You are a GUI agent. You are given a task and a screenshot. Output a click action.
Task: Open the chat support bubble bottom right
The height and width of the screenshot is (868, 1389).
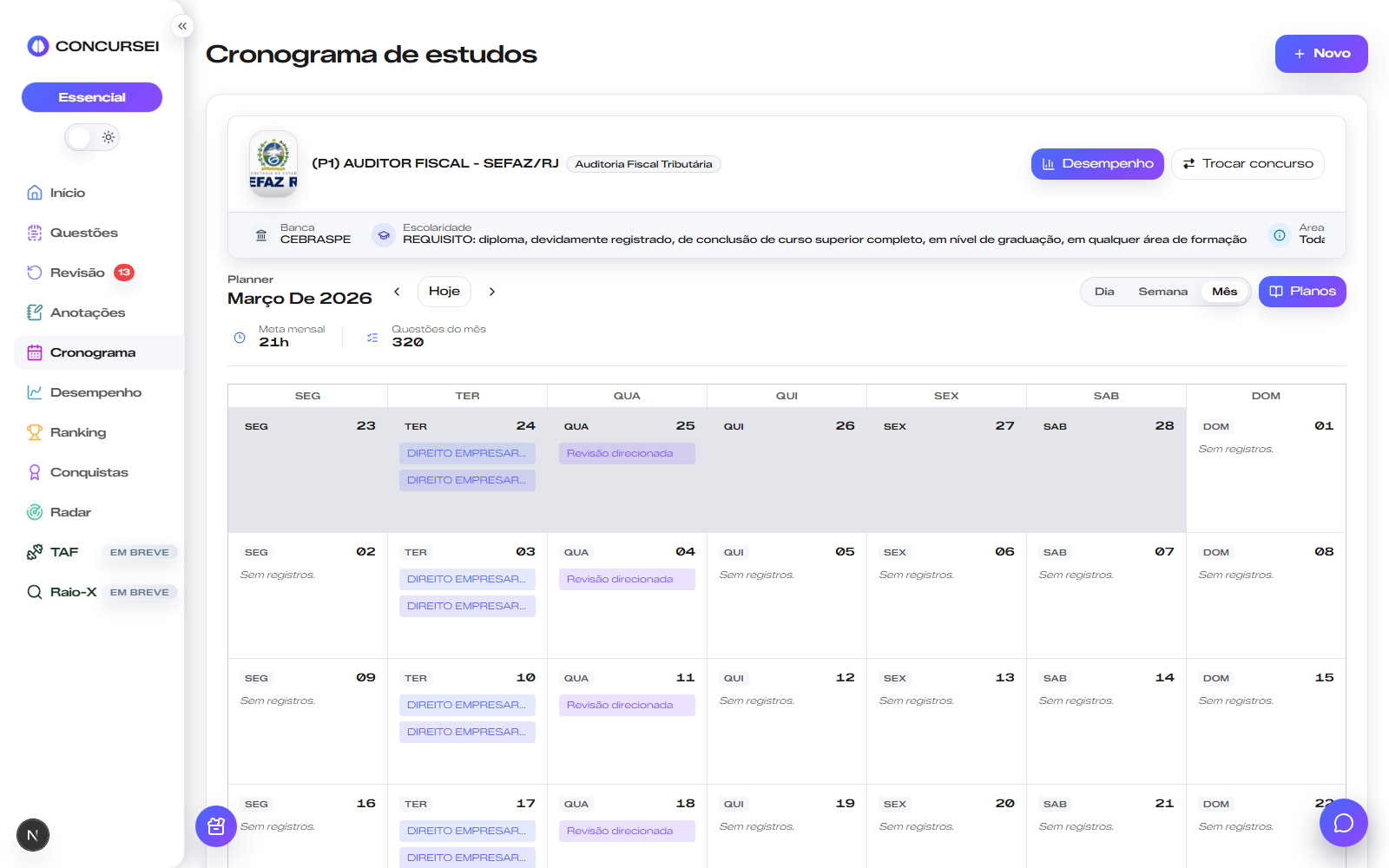1343,822
